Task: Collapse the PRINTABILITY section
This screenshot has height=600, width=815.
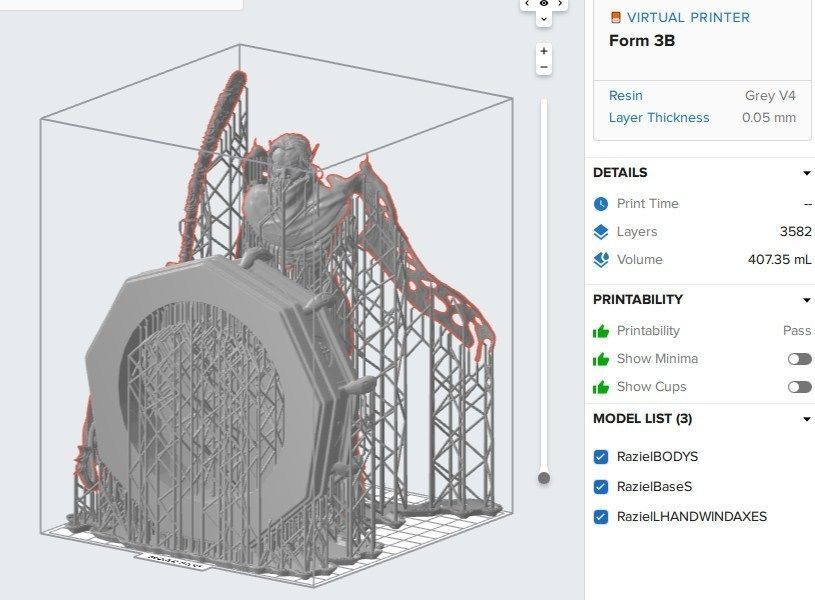Action: (x=807, y=300)
